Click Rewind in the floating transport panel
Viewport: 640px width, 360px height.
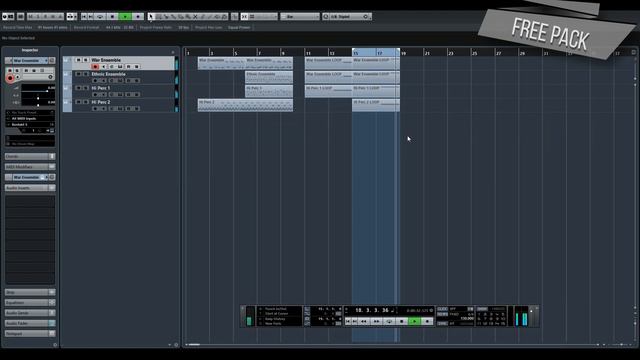[364, 321]
